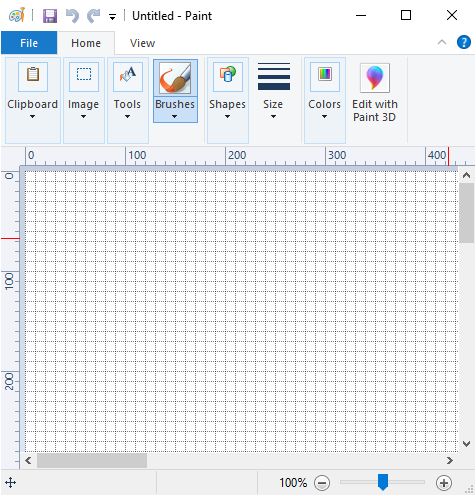The width and height of the screenshot is (476, 496).
Task: Click the Undo arrow in title bar
Action: (72, 16)
